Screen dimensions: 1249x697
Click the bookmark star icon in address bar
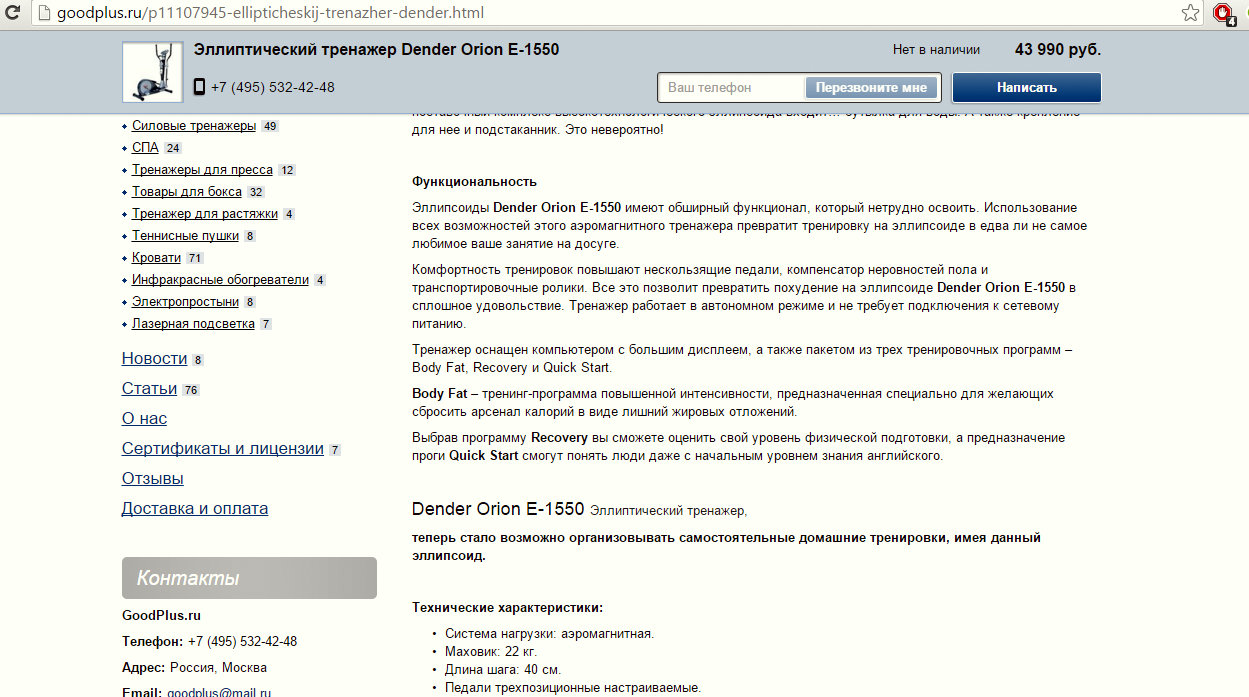pos(1190,13)
